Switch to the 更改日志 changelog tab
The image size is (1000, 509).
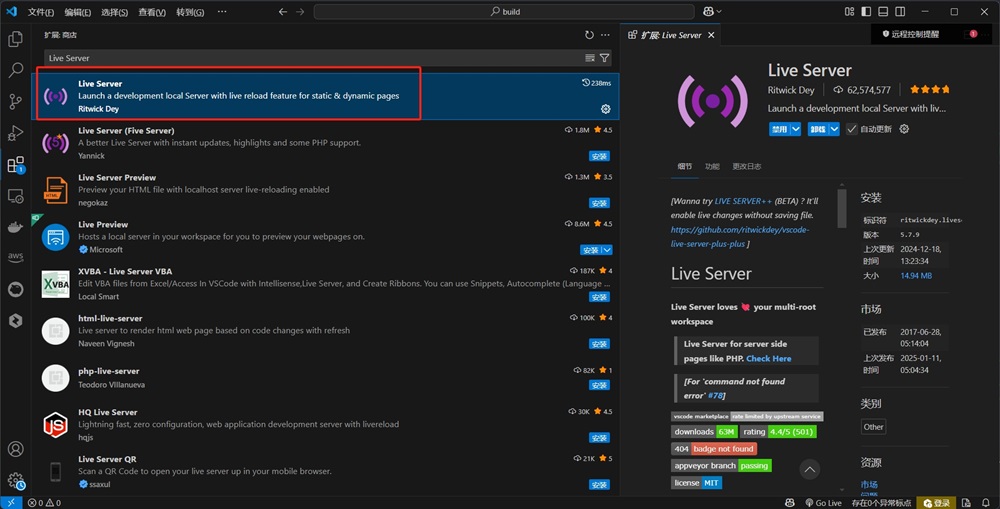point(746,166)
